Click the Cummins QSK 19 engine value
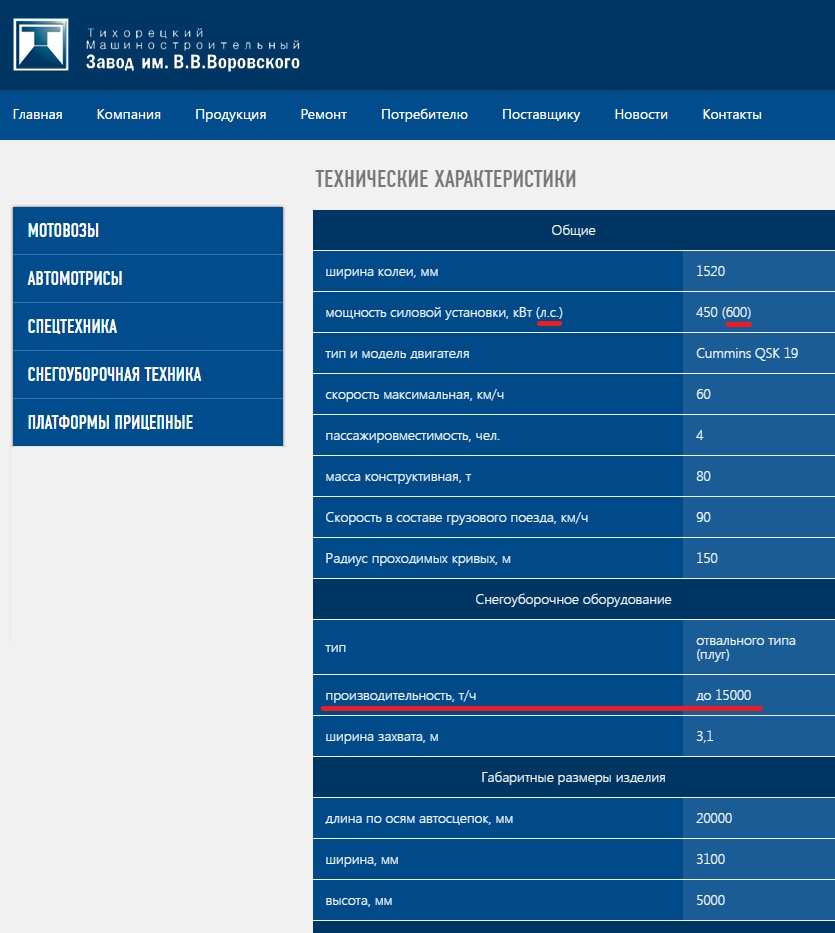The image size is (835, 933). pos(746,353)
